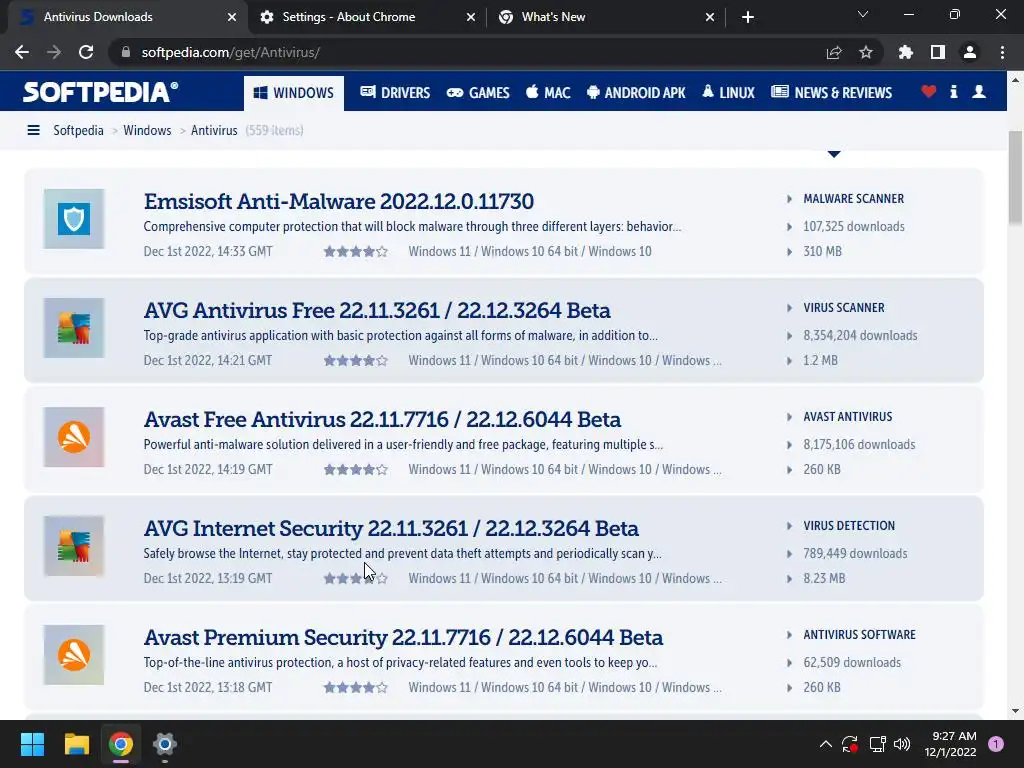Viewport: 1024px width, 768px height.
Task: Open the GAMES section
Action: coord(478,93)
